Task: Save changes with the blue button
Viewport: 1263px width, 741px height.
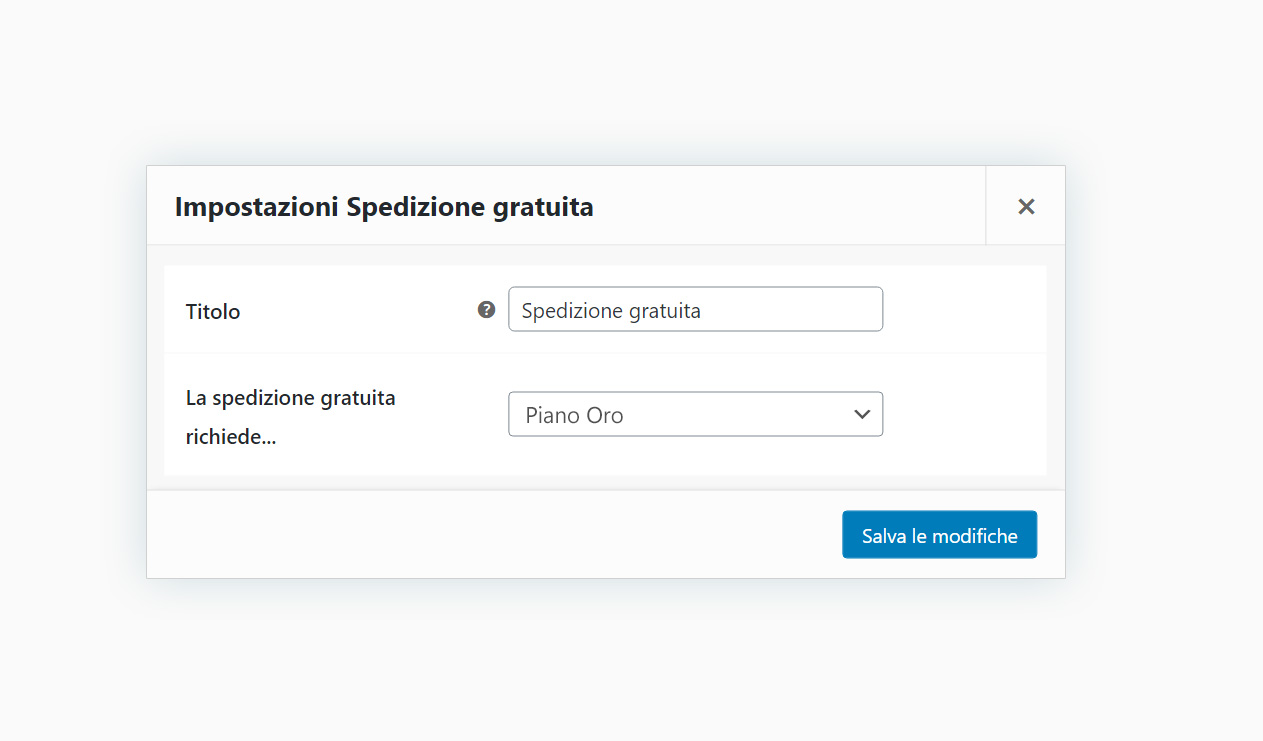Action: pyautogui.click(x=939, y=535)
